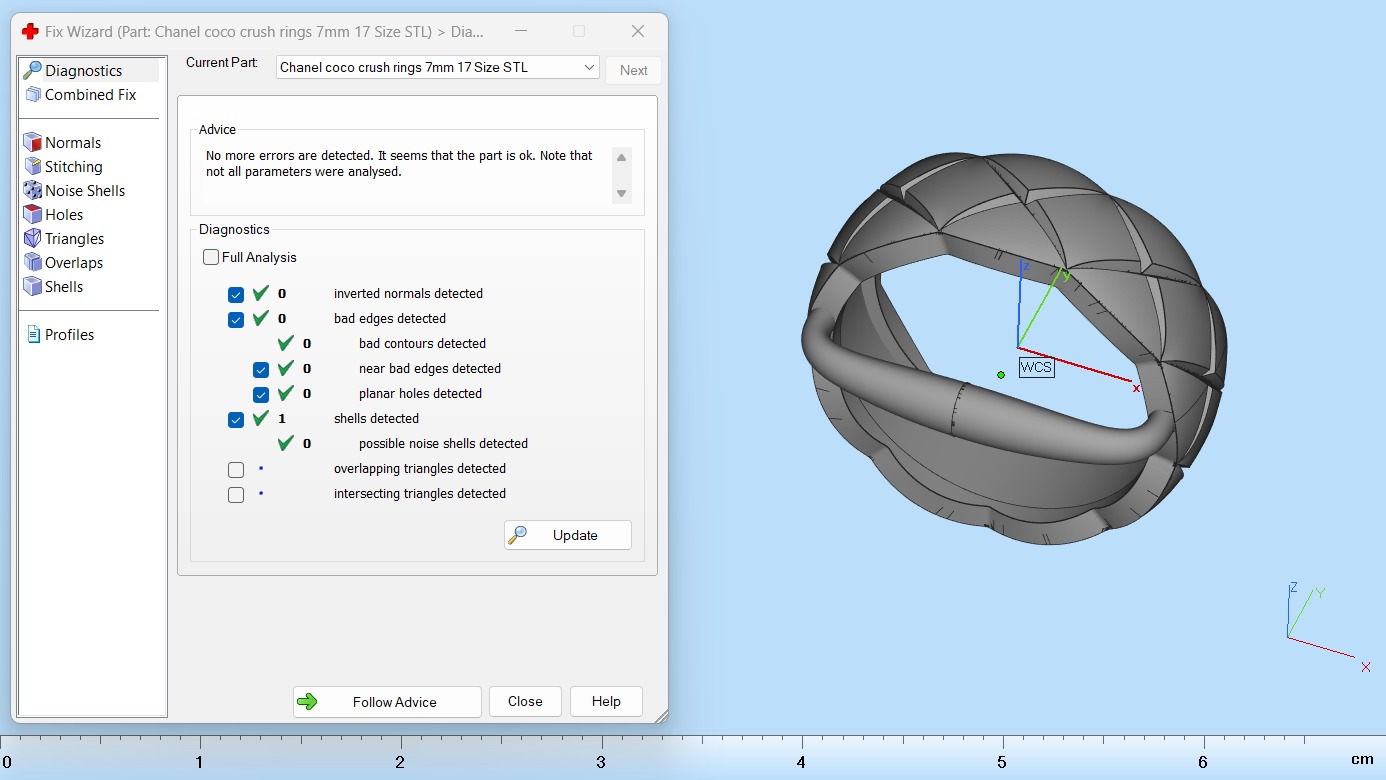Uncheck inverted normals detected checkbox
The width and height of the screenshot is (1386, 780).
[236, 294]
